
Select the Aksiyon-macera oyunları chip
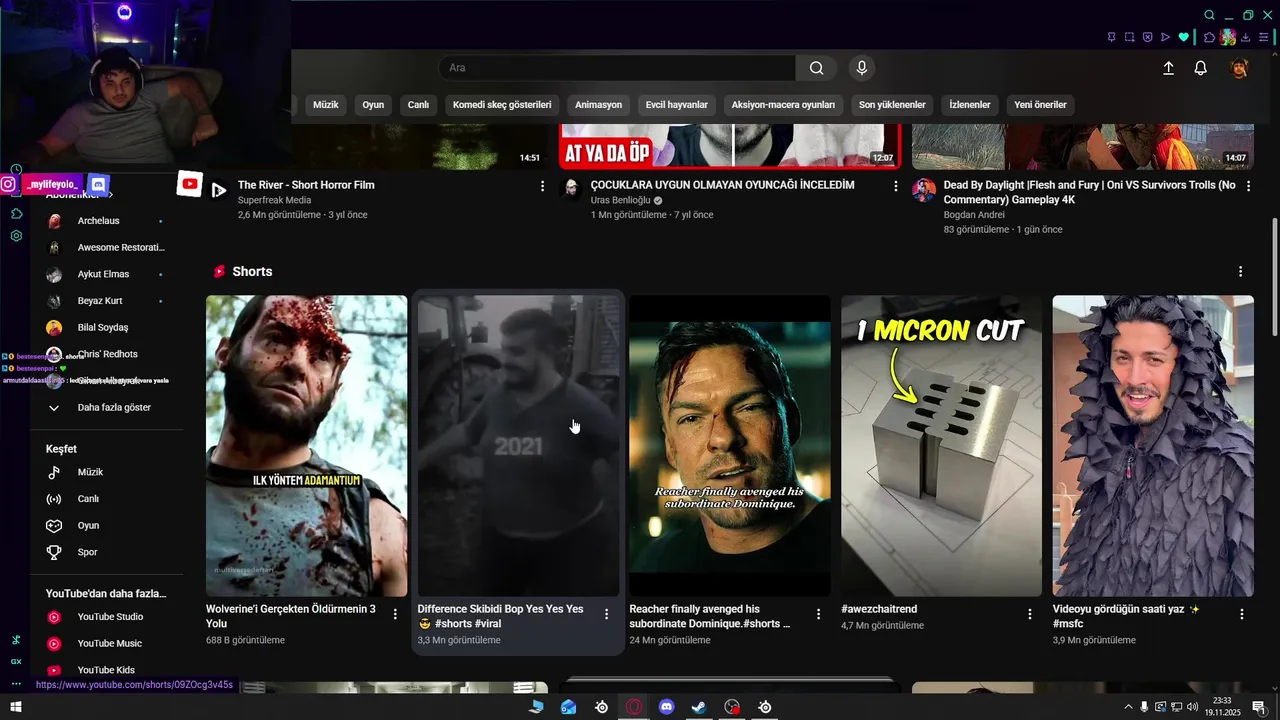[783, 104]
